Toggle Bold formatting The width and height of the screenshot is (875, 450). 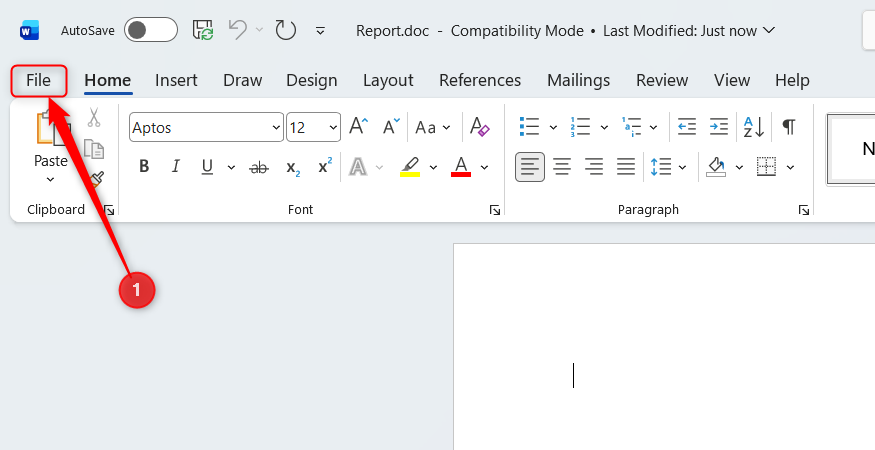click(x=144, y=166)
